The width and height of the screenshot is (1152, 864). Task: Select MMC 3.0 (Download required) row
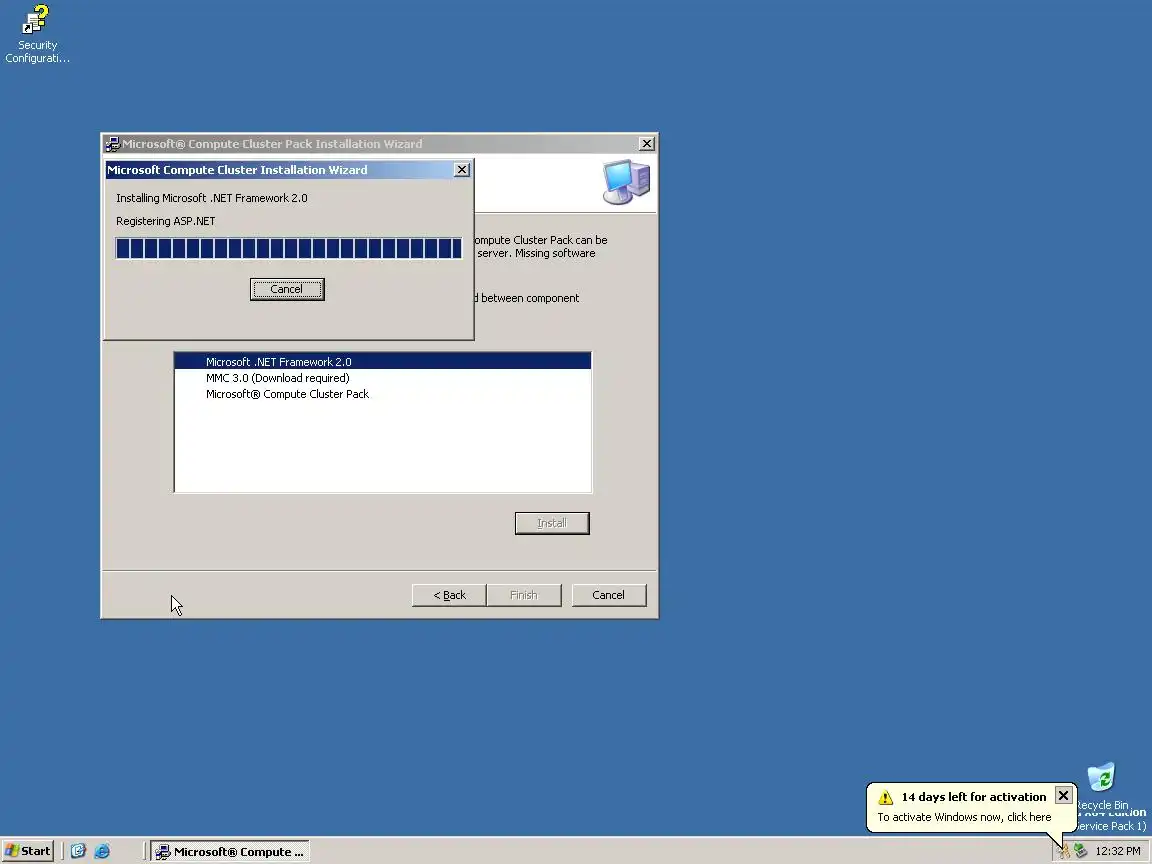coord(383,378)
